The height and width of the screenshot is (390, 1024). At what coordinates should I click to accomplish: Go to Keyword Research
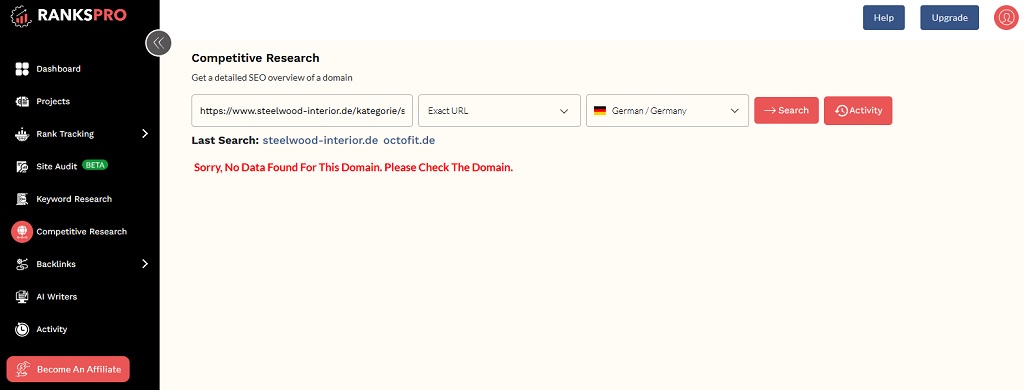tap(74, 199)
